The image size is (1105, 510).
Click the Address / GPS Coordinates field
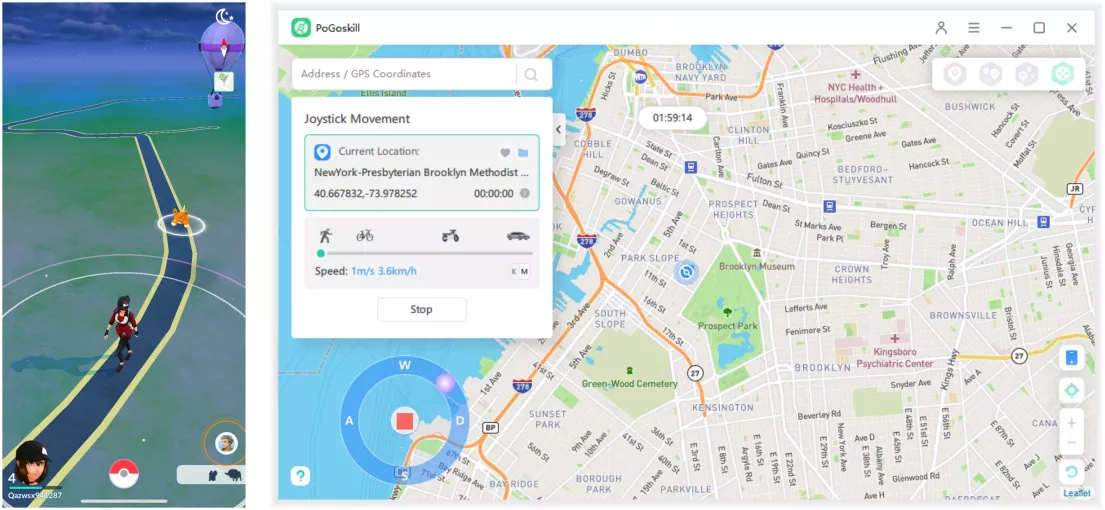point(403,74)
